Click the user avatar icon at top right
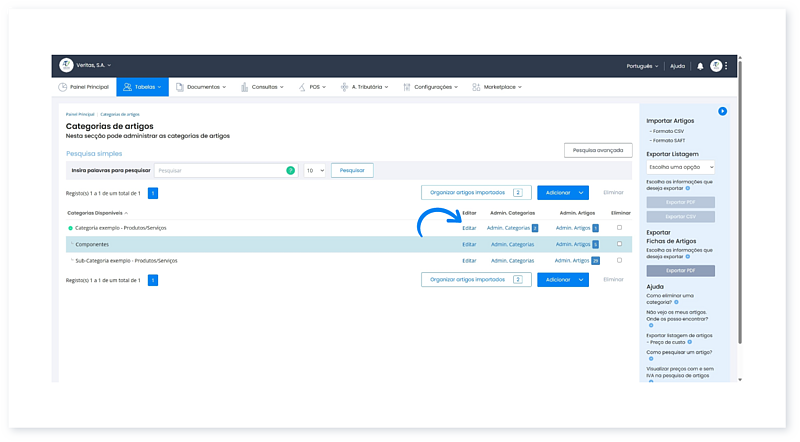 716,66
